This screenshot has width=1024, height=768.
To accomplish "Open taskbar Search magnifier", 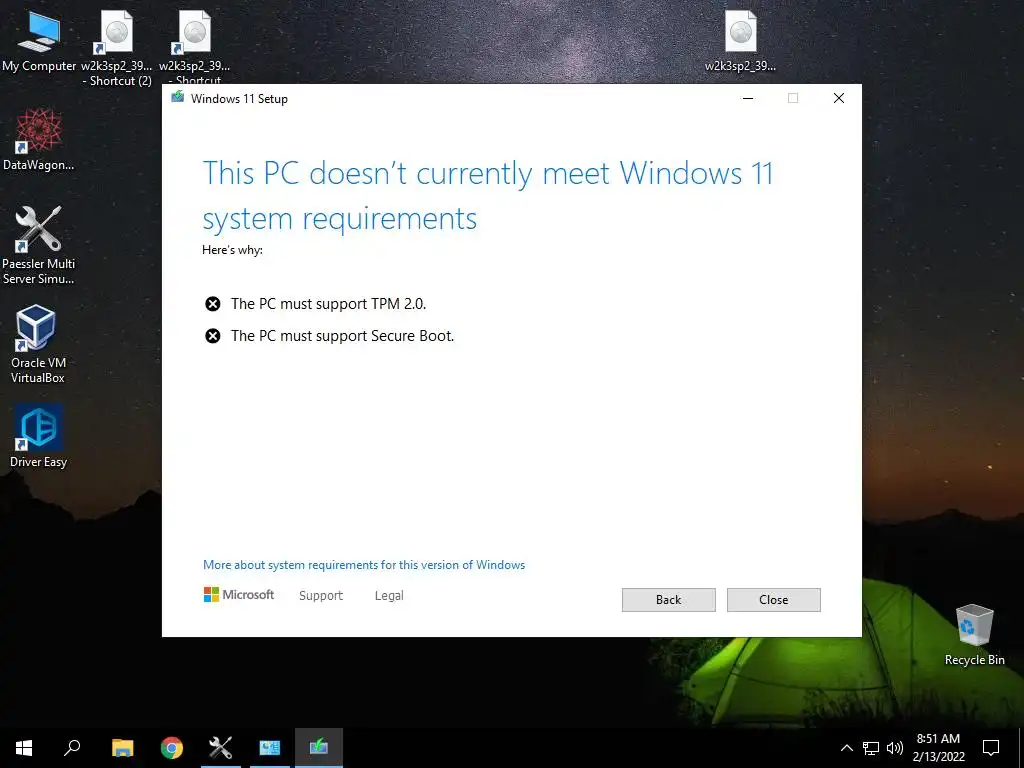I will pos(72,748).
